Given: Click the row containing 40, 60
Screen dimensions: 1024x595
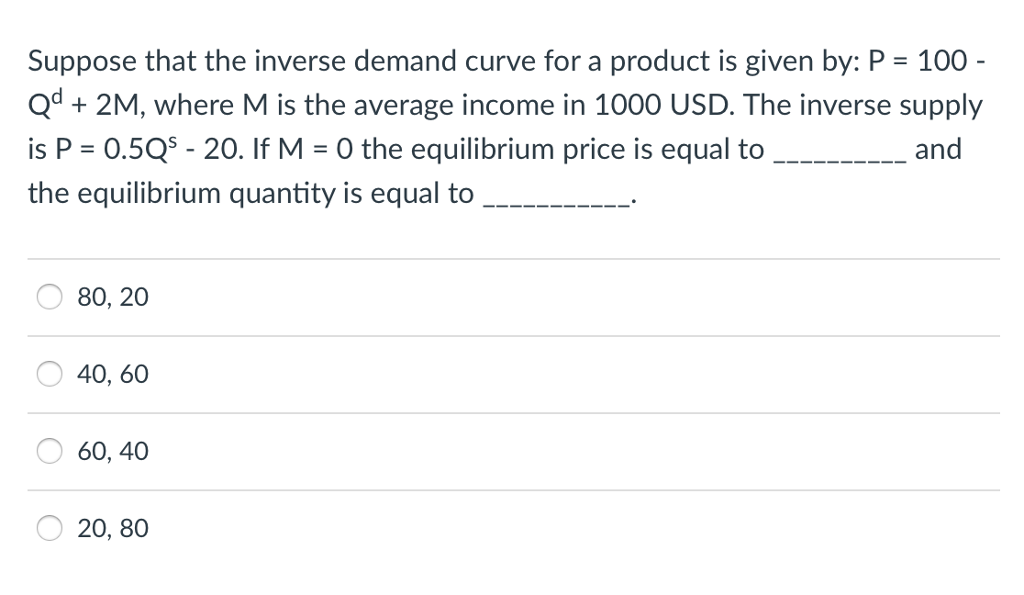Looking at the screenshot, I should pyautogui.click(x=512, y=373).
